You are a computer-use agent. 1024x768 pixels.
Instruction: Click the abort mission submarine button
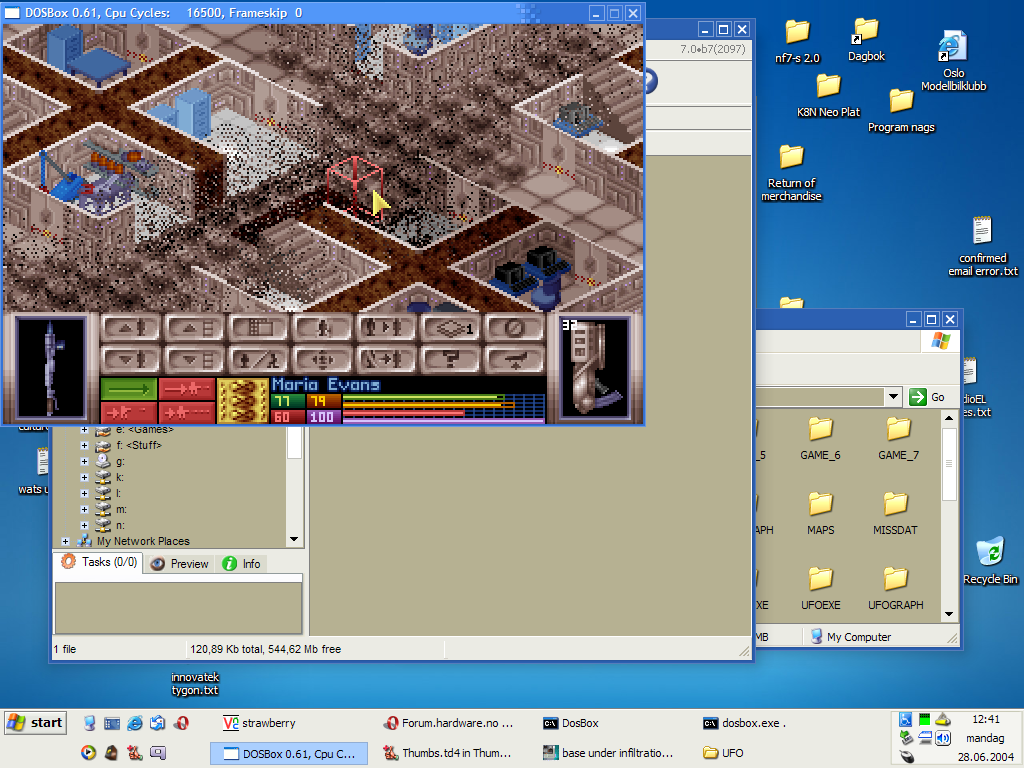(514, 359)
